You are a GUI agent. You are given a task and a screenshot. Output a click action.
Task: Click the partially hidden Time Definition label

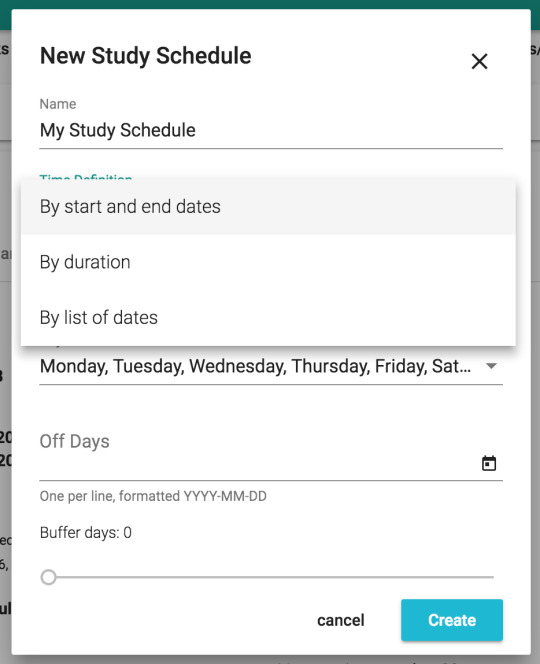pyautogui.click(x=86, y=177)
